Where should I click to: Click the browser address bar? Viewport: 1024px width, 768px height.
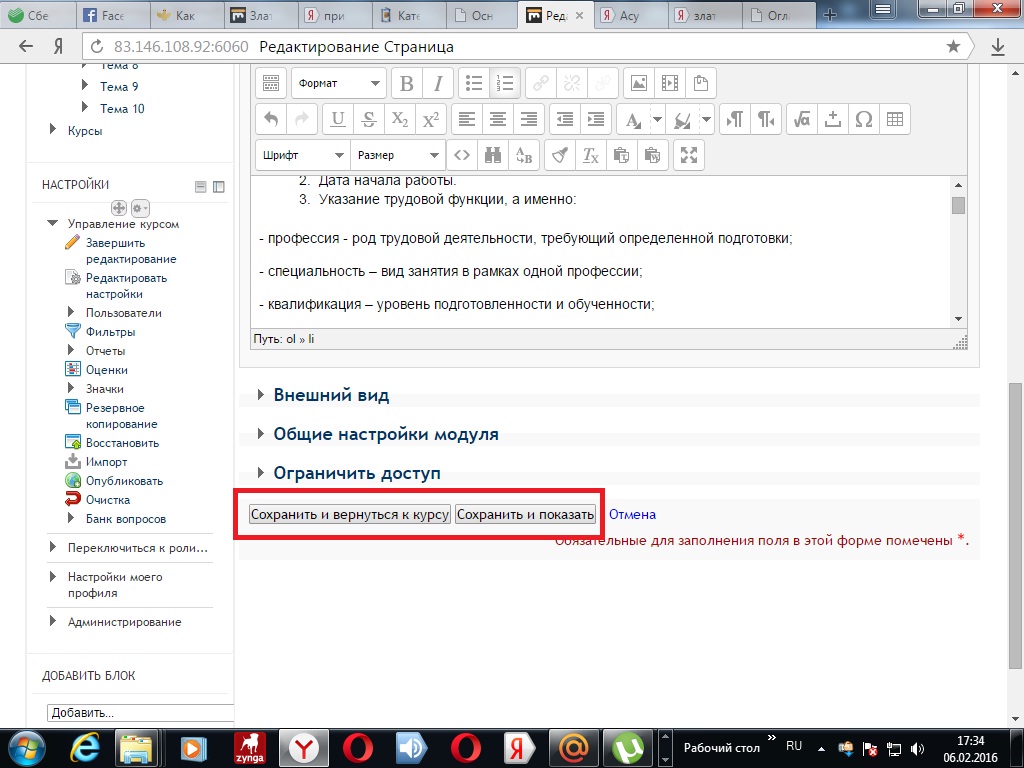[522, 46]
